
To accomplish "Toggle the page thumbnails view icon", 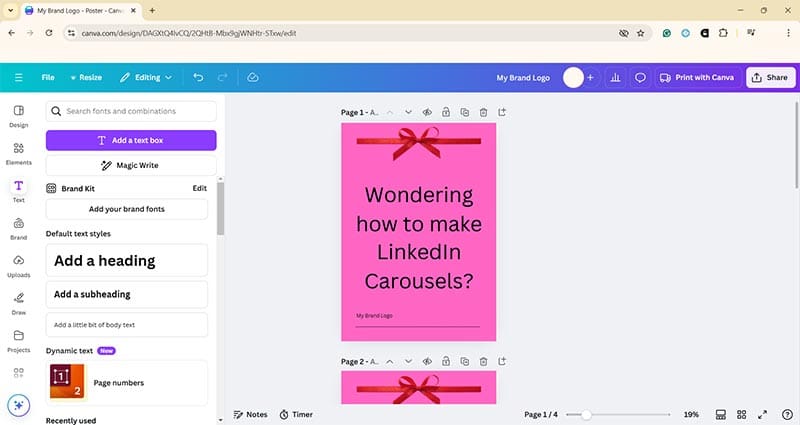I will click(720, 414).
